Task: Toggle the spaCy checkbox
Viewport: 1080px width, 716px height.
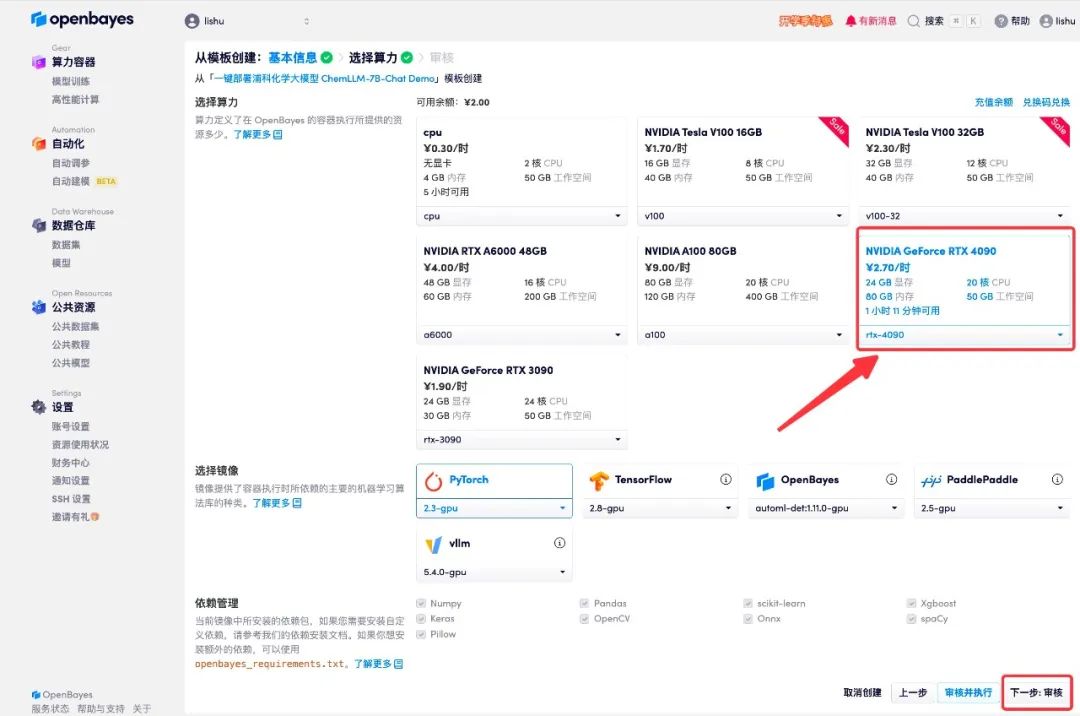Action: pos(911,618)
